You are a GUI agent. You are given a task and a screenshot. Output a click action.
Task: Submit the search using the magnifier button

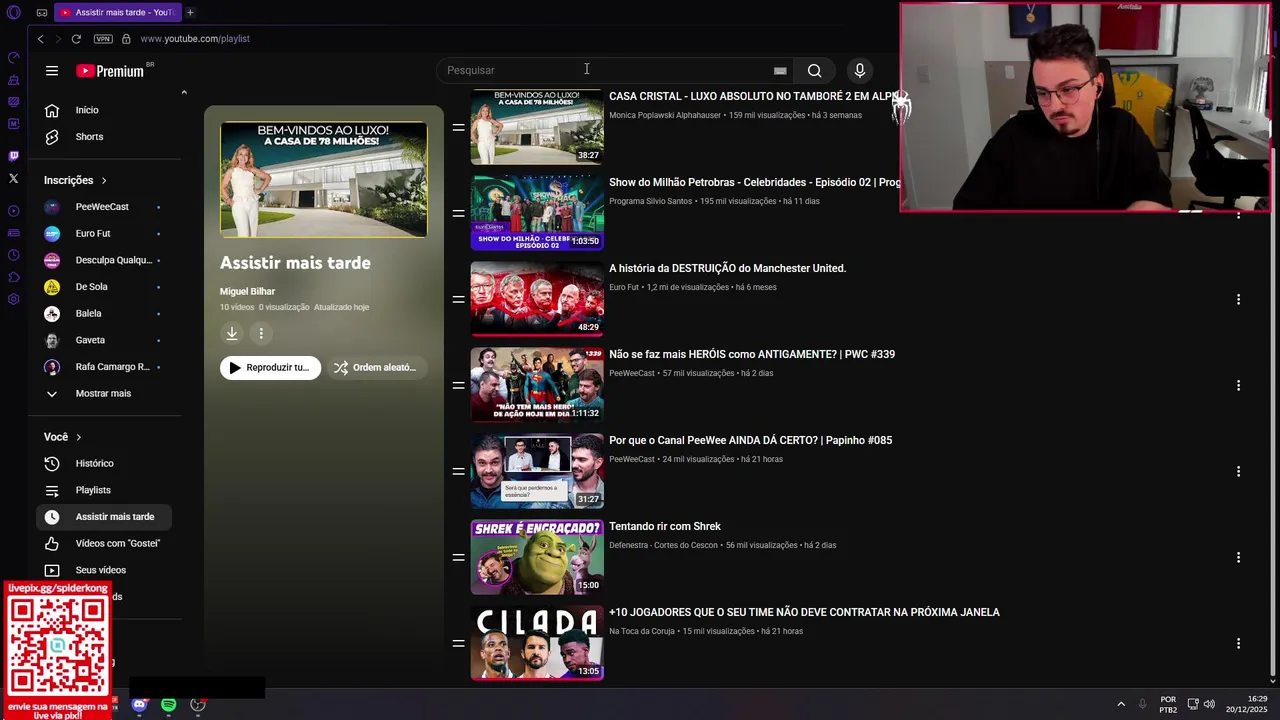coord(814,70)
